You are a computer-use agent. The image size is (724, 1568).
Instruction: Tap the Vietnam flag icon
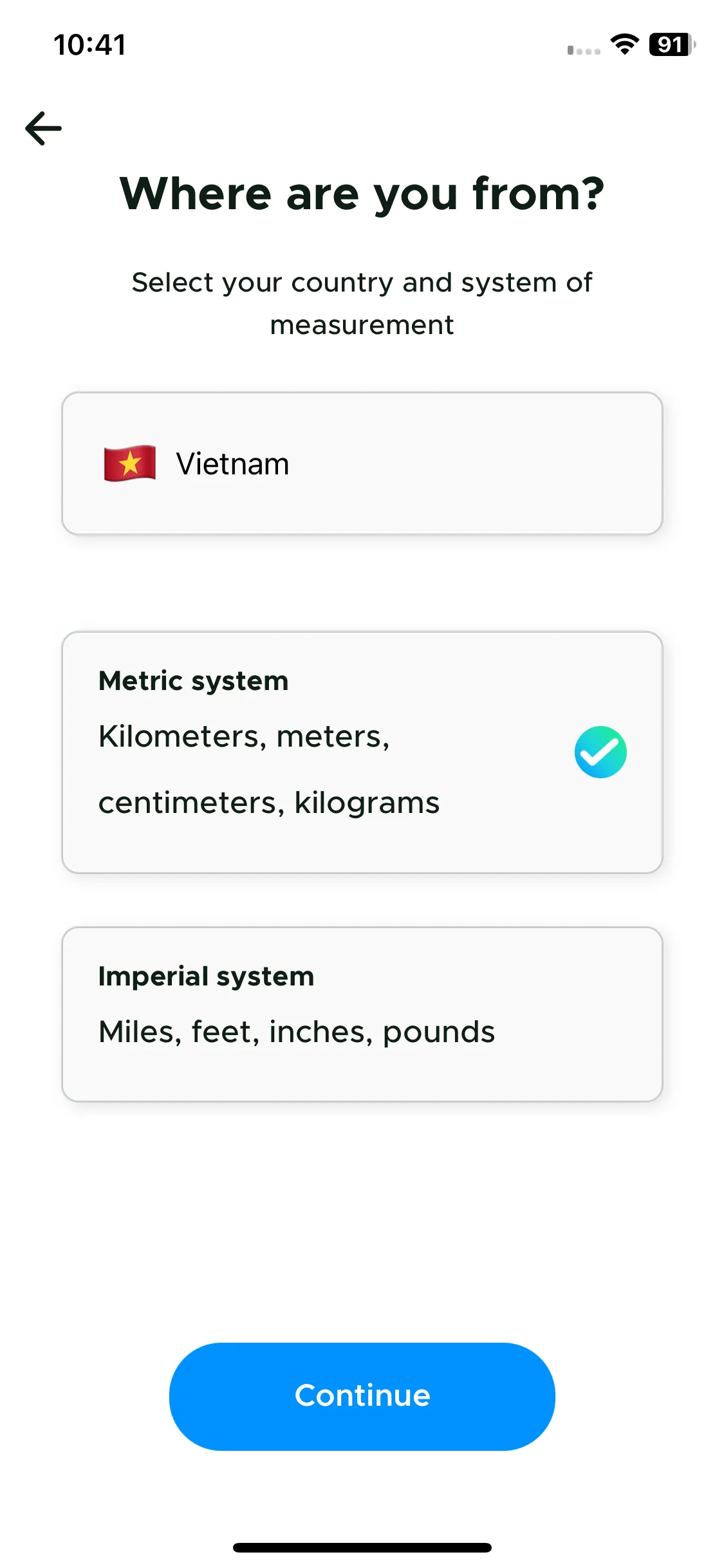pyautogui.click(x=130, y=463)
